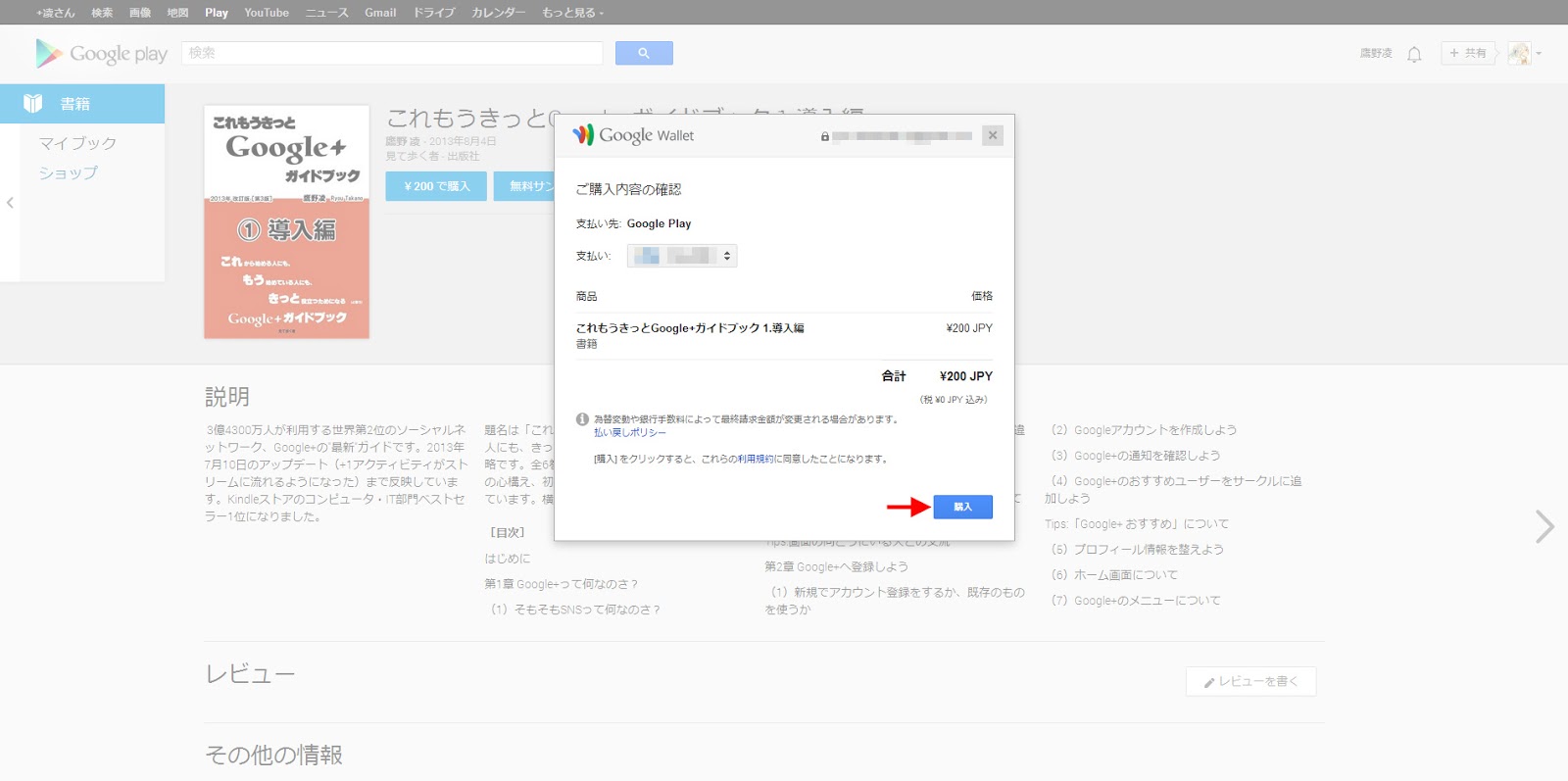
Task: Click the ご購入内容の確認 heading
Action: (x=628, y=189)
